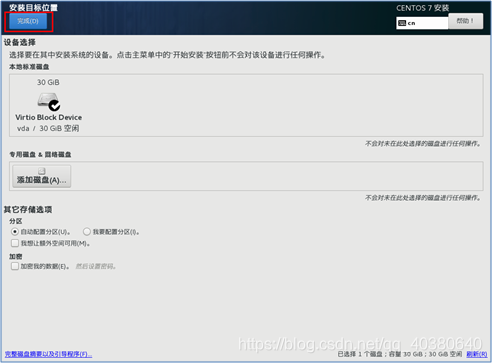Image resolution: width=492 pixels, height=363 pixels.
Task: Click the cn keyboard layout field
Action: (422, 23)
